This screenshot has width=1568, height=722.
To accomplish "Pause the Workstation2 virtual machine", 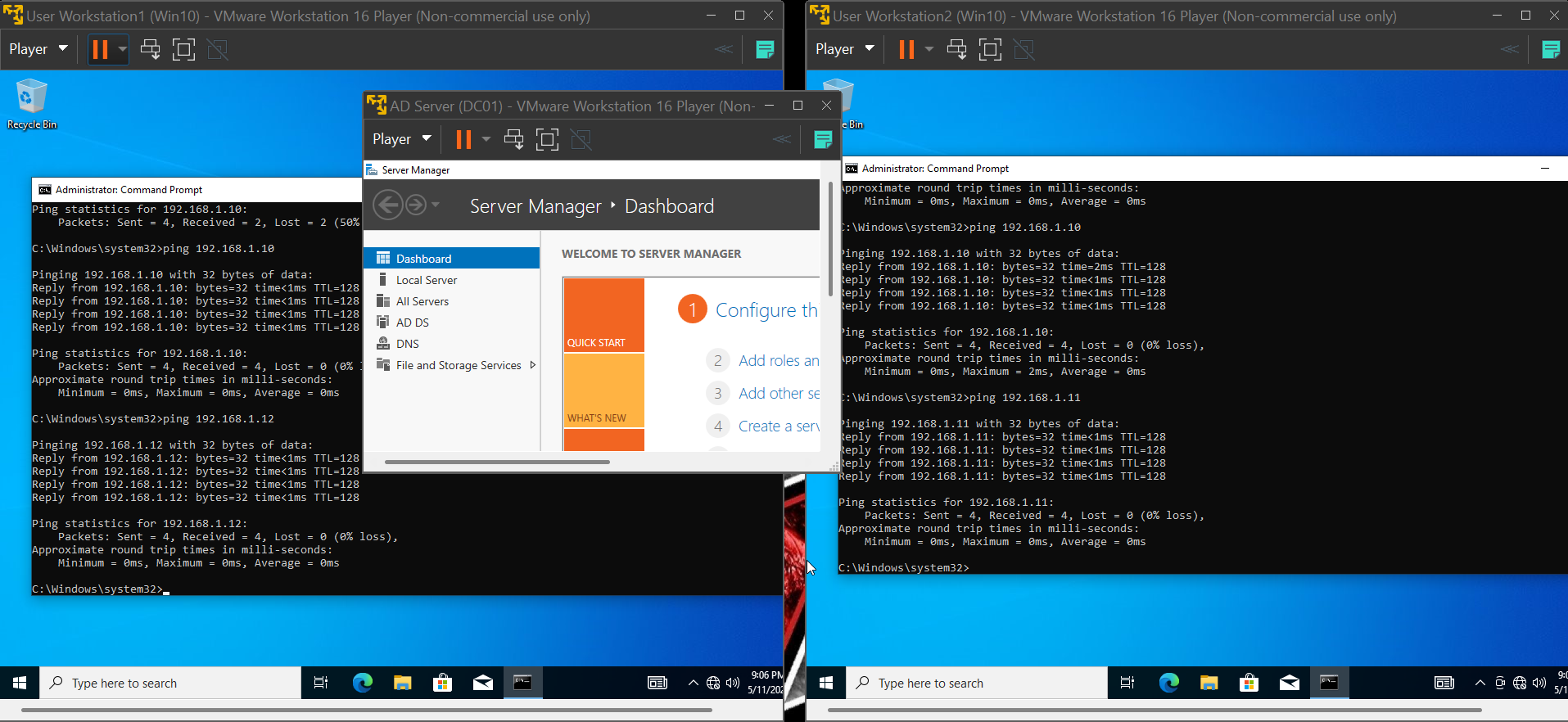I will point(906,49).
